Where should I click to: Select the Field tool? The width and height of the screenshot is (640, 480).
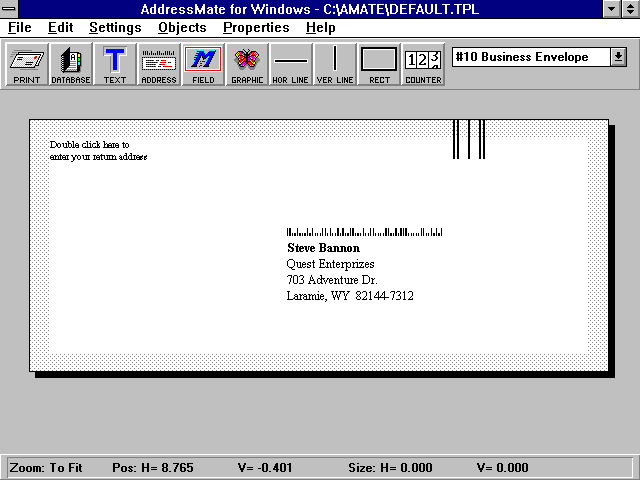[203, 64]
